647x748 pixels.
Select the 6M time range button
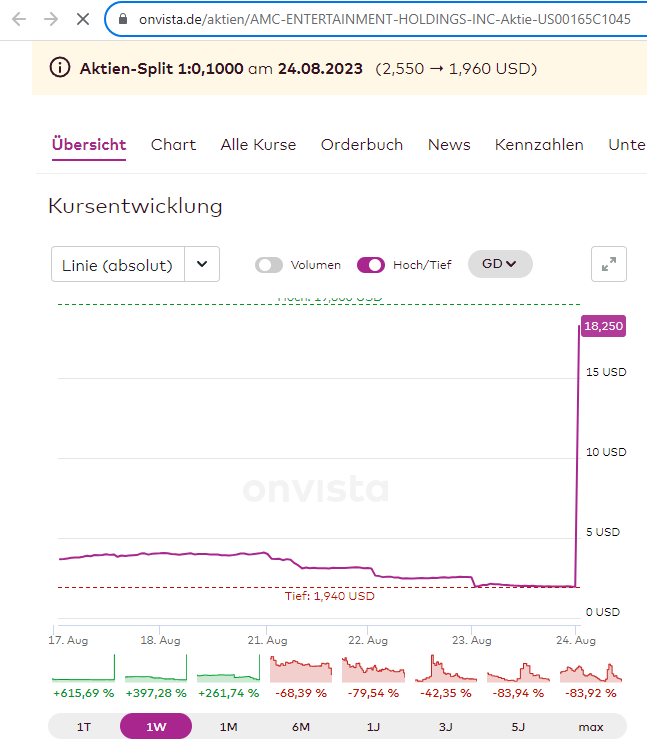[301, 727]
